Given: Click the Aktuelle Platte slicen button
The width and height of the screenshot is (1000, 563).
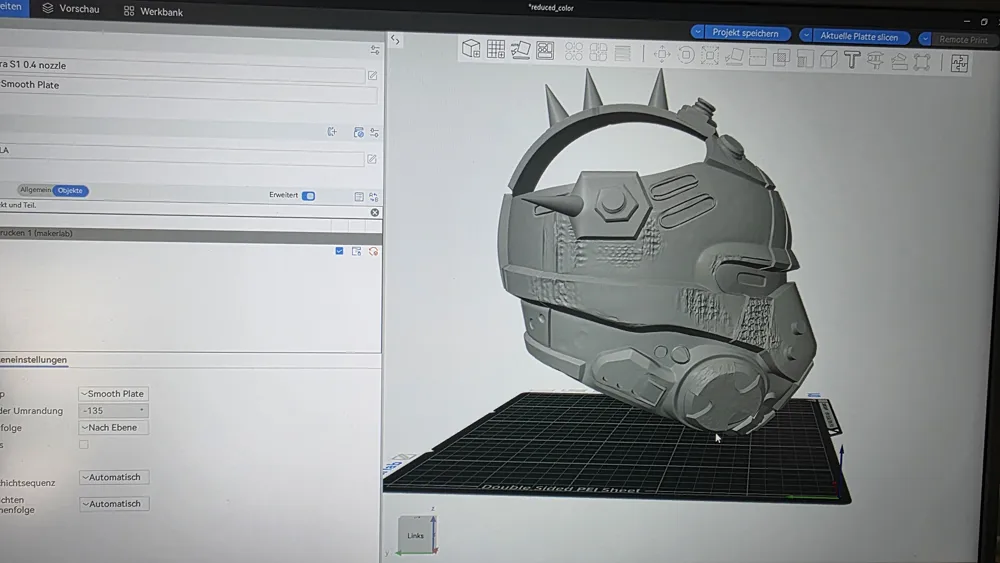Looking at the screenshot, I should tap(859, 36).
